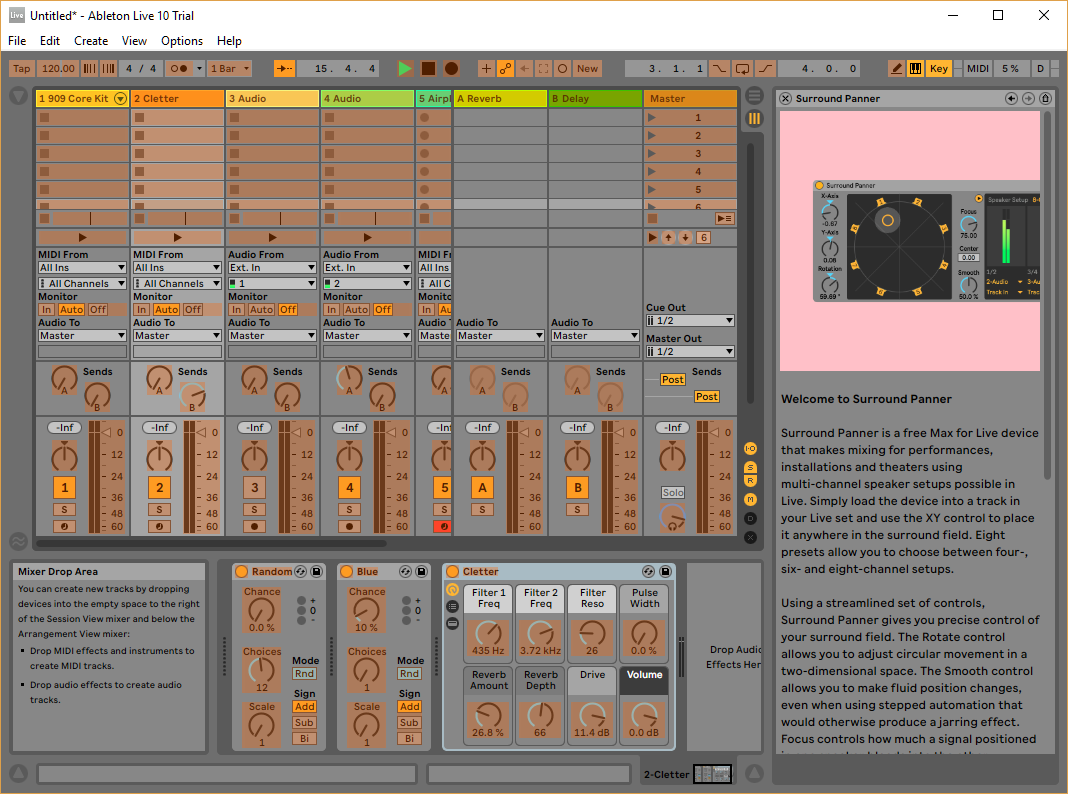
Task: Toggle Cletter device activator
Action: pyautogui.click(x=452, y=572)
